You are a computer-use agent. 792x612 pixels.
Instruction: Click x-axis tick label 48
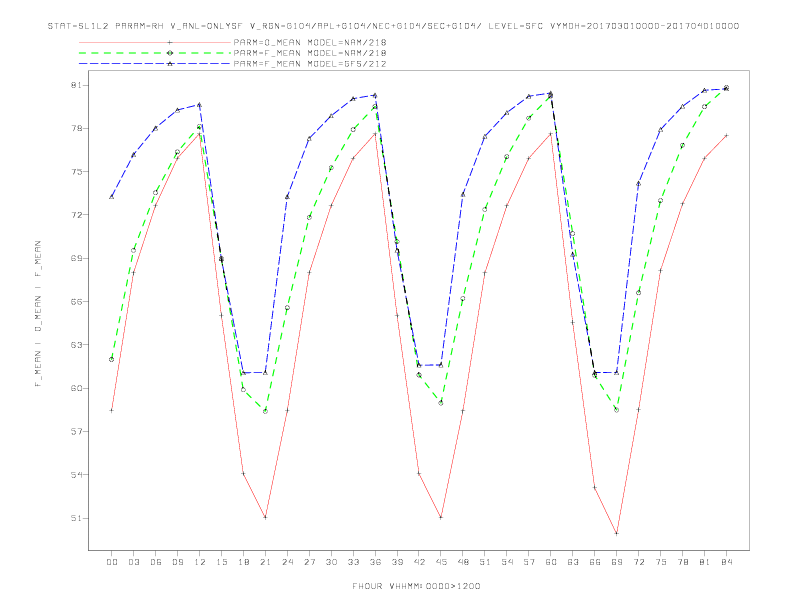(463, 562)
